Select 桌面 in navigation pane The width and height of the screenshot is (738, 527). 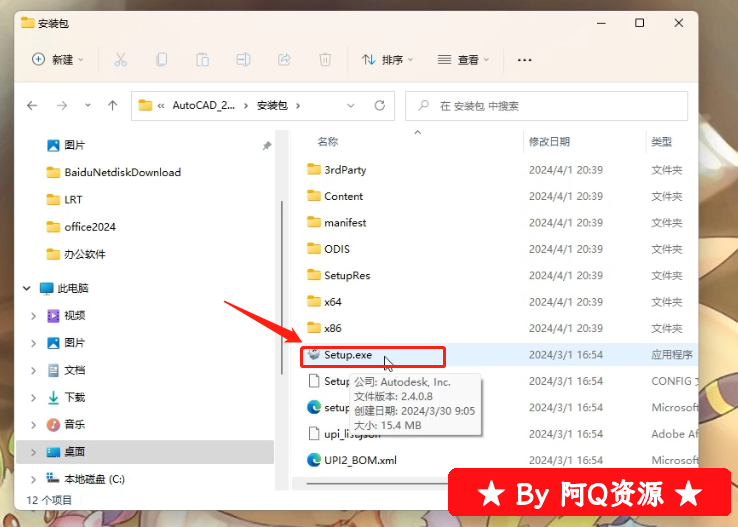click(66, 452)
